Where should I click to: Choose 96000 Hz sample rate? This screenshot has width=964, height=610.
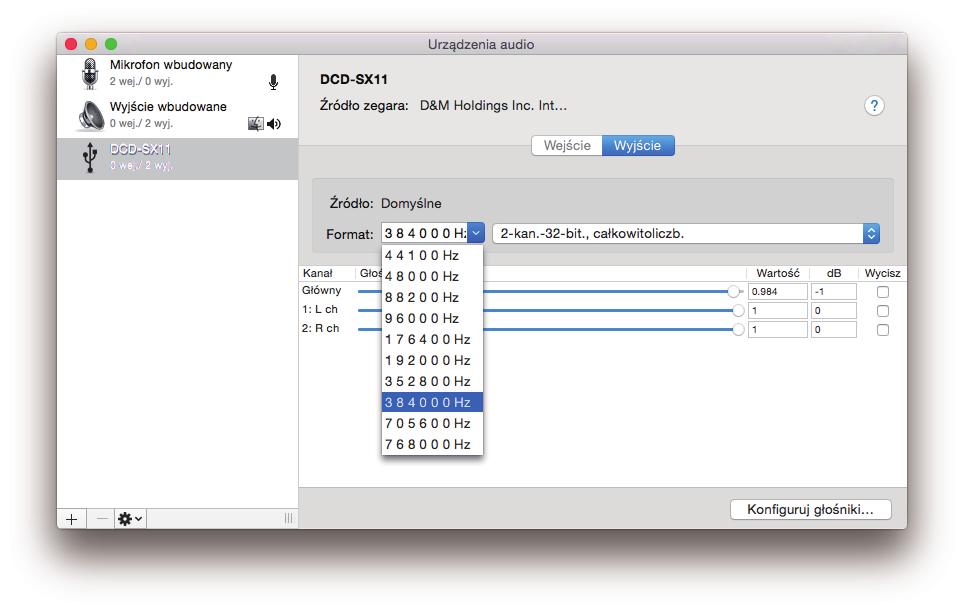coord(432,318)
